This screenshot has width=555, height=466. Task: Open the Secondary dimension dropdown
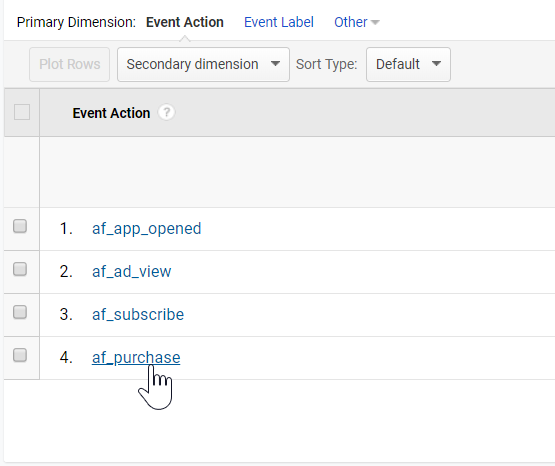pos(203,64)
